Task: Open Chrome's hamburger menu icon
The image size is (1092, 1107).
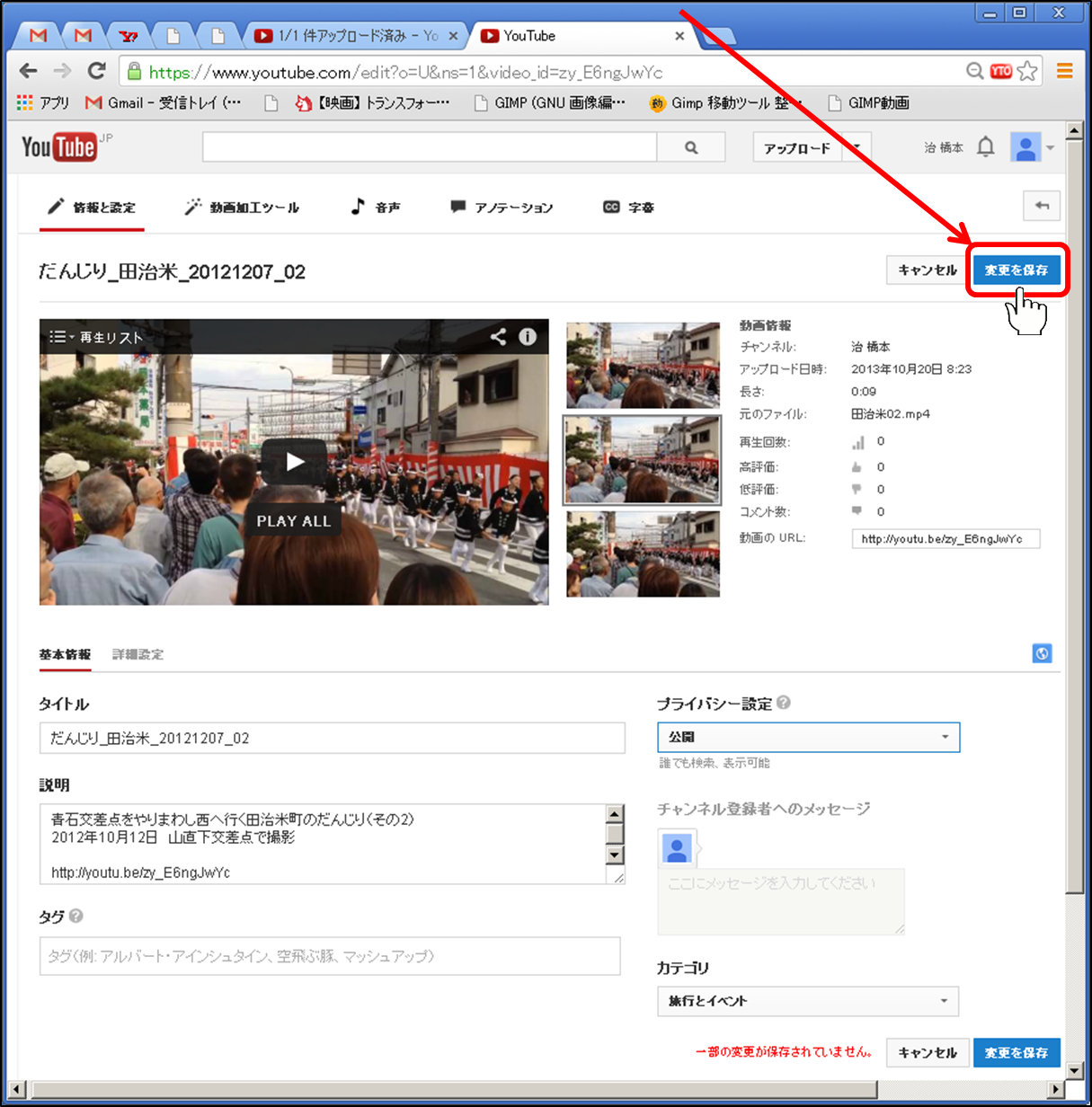Action: tap(1065, 71)
